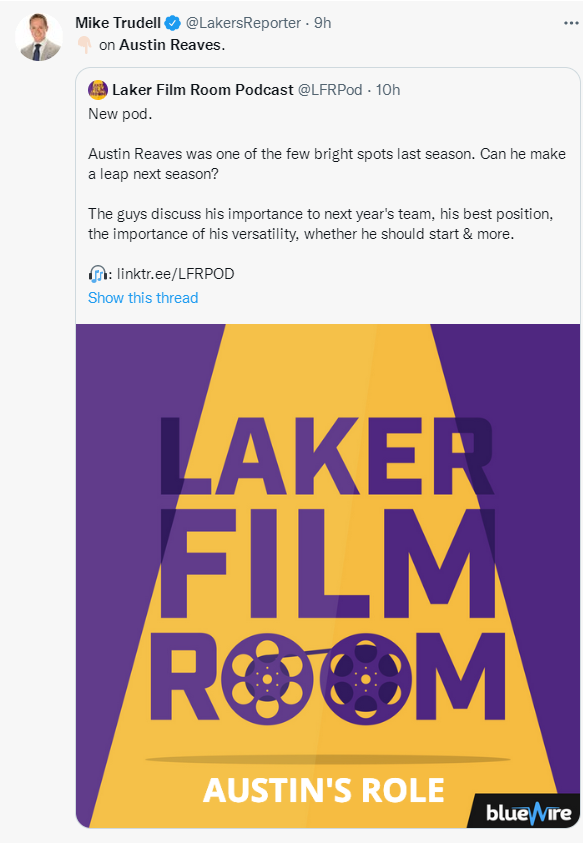
Task: Open the @LakersReporter handle
Action: click(x=243, y=23)
